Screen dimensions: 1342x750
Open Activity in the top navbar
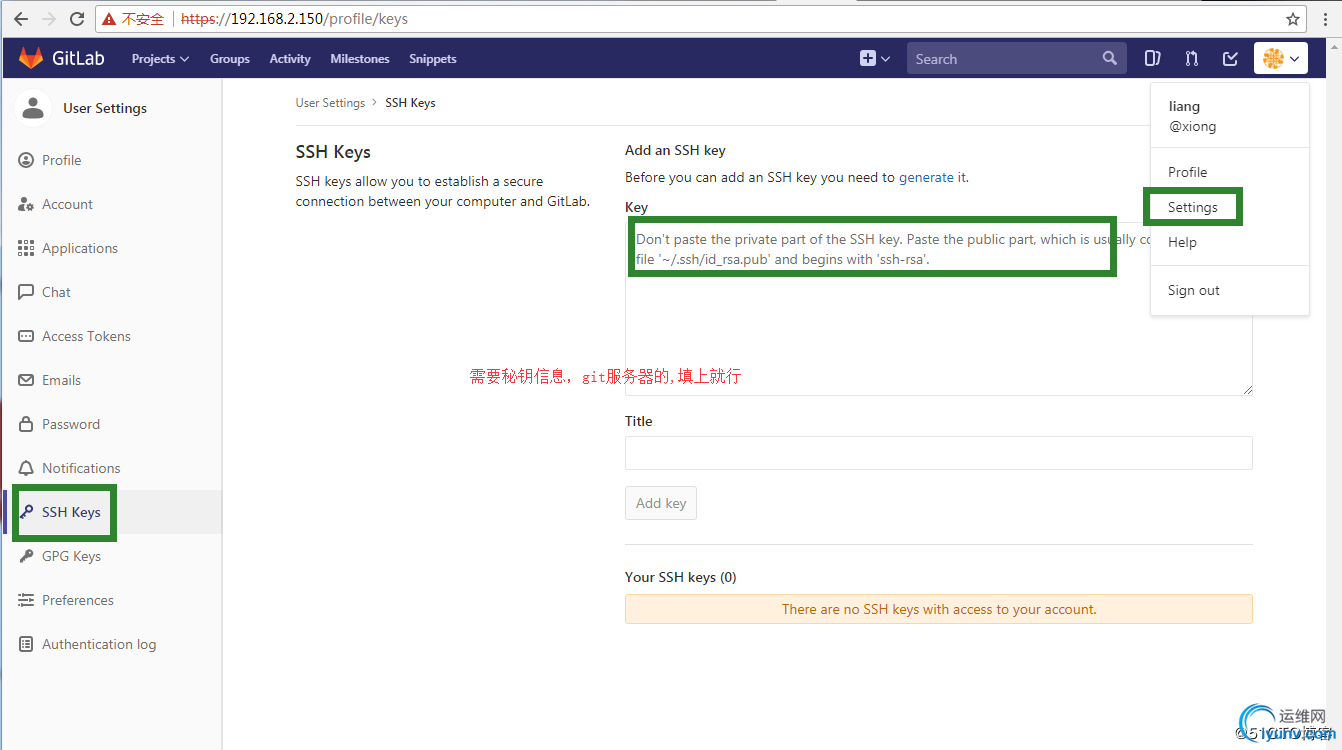coord(290,59)
